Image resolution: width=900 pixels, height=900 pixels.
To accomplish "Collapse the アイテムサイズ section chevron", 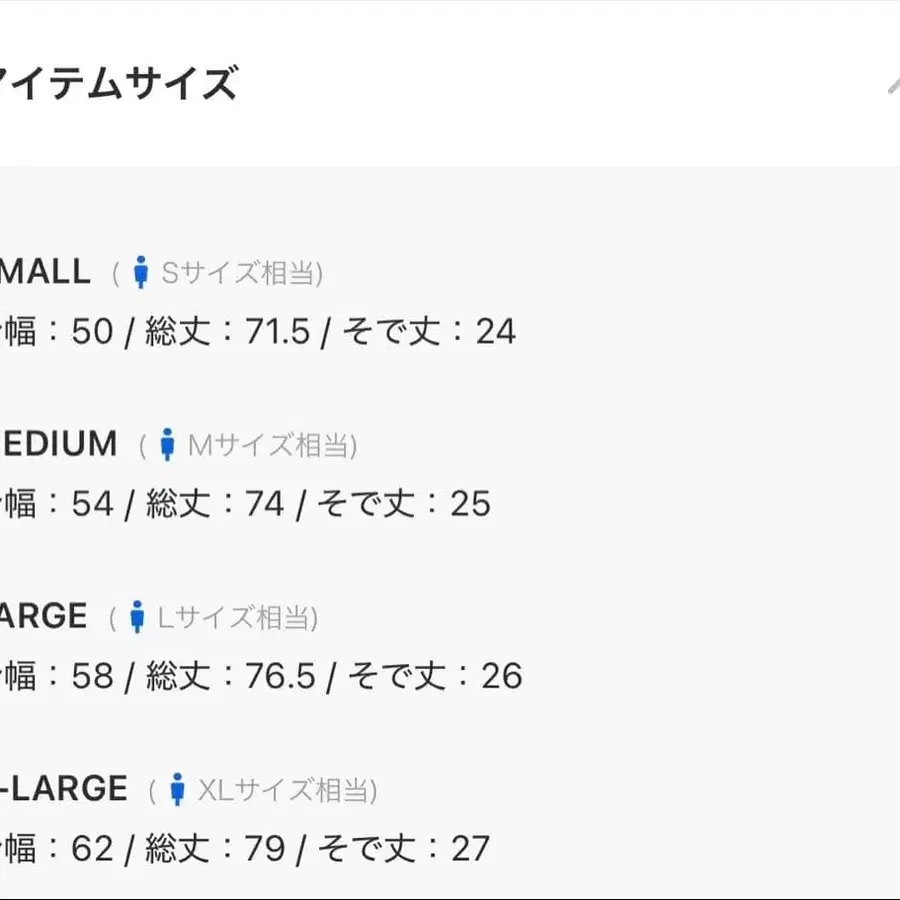I will tap(893, 84).
